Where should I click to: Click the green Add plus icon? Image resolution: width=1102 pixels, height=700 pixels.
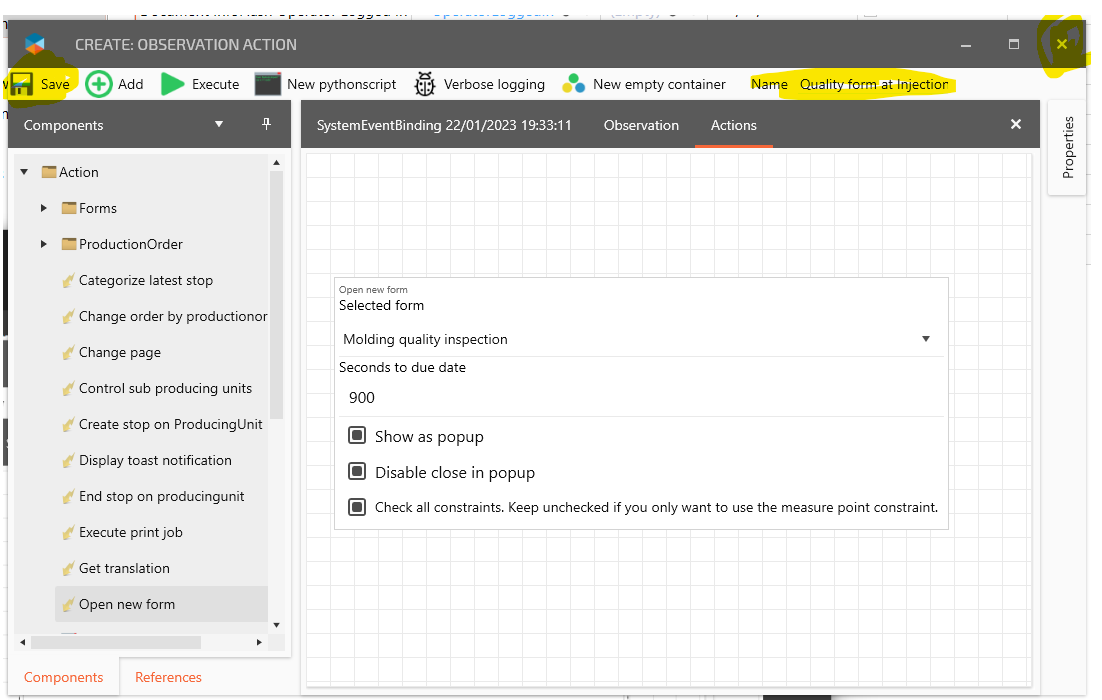click(x=99, y=84)
